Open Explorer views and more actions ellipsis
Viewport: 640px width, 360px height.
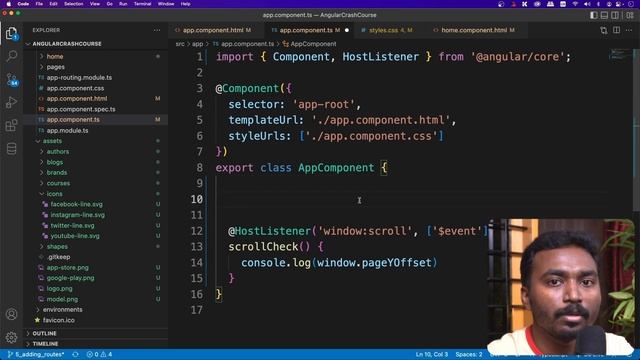point(157,30)
